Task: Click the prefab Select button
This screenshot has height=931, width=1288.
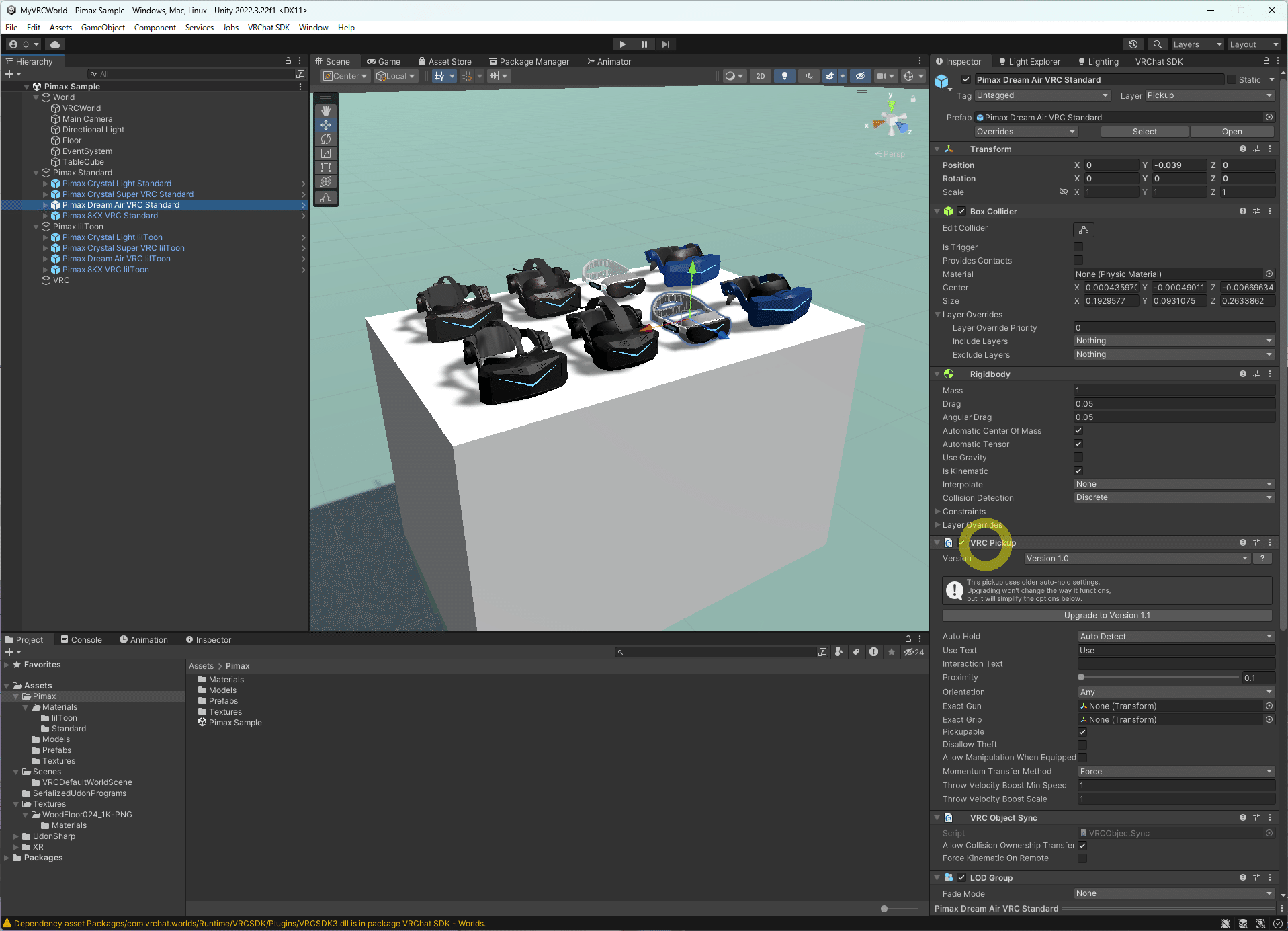Action: [x=1145, y=132]
